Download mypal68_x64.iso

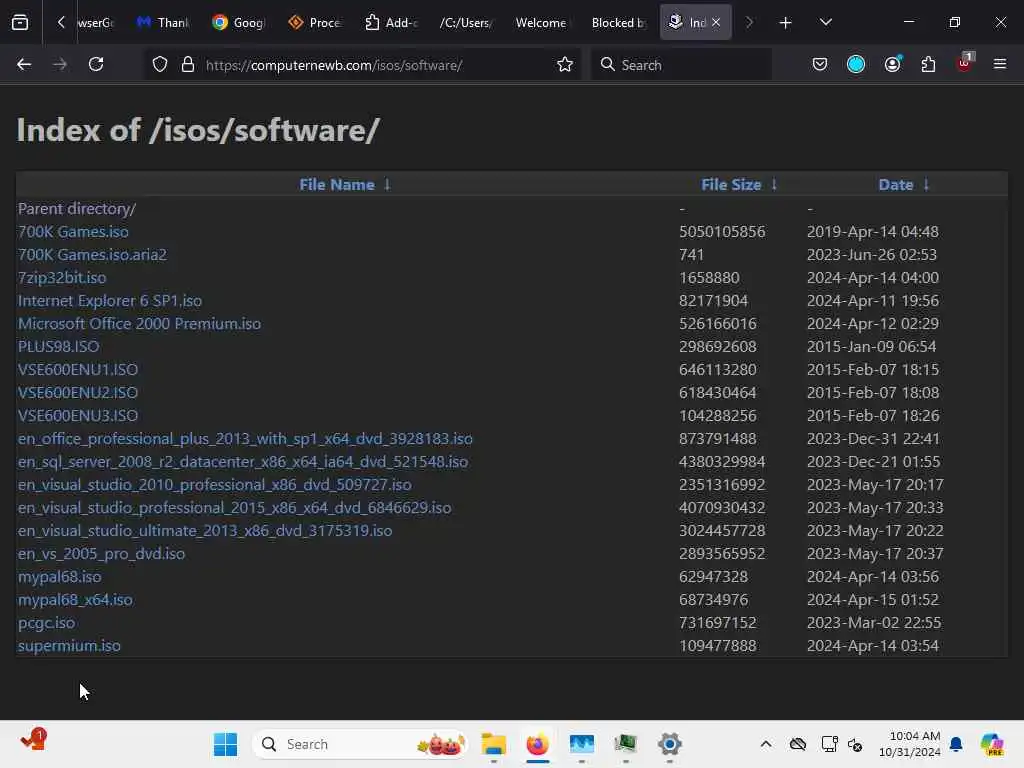75,600
